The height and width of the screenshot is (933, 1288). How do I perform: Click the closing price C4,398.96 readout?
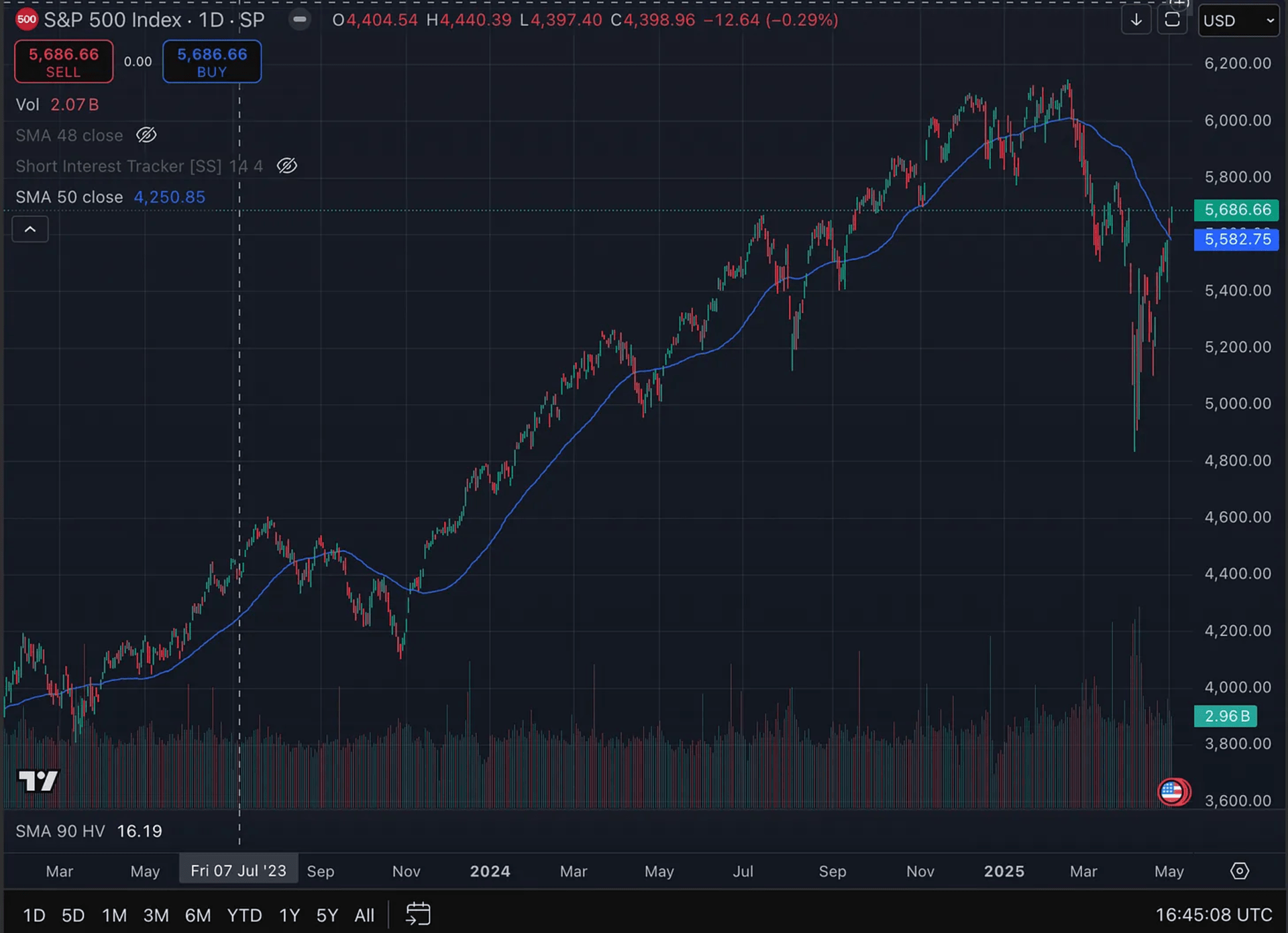[x=653, y=20]
